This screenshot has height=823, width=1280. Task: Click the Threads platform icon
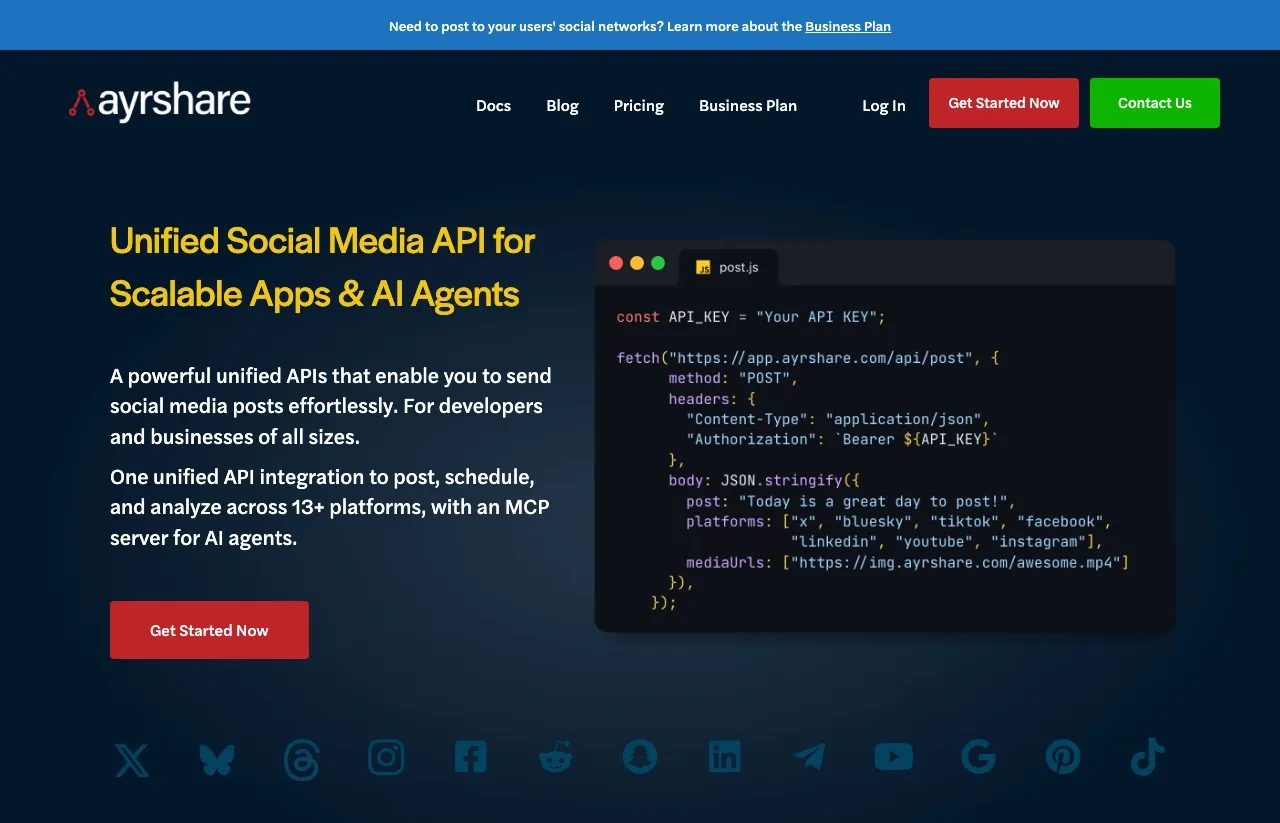301,760
